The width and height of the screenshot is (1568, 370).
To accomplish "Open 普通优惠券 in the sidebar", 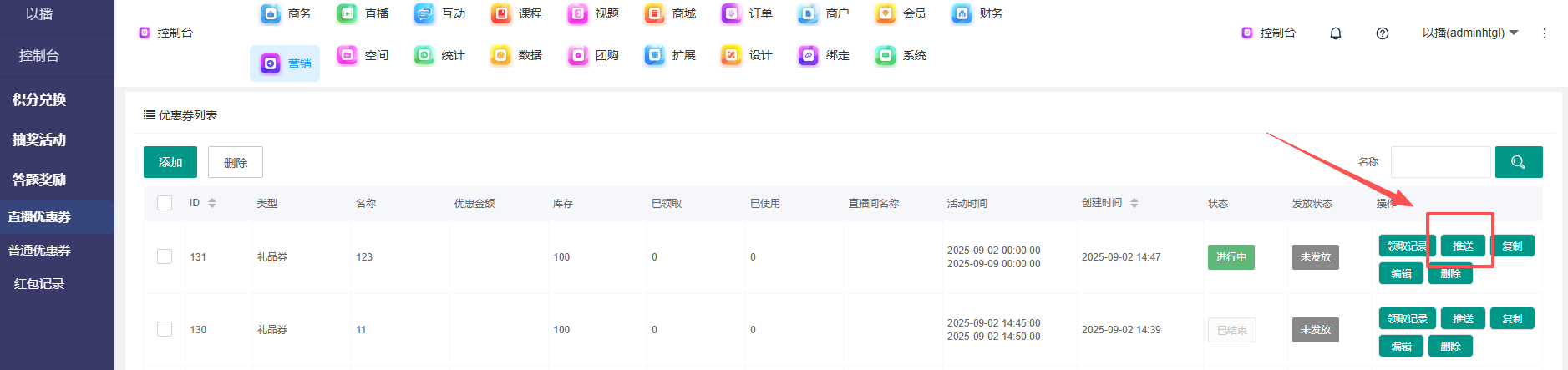I will 39,251.
